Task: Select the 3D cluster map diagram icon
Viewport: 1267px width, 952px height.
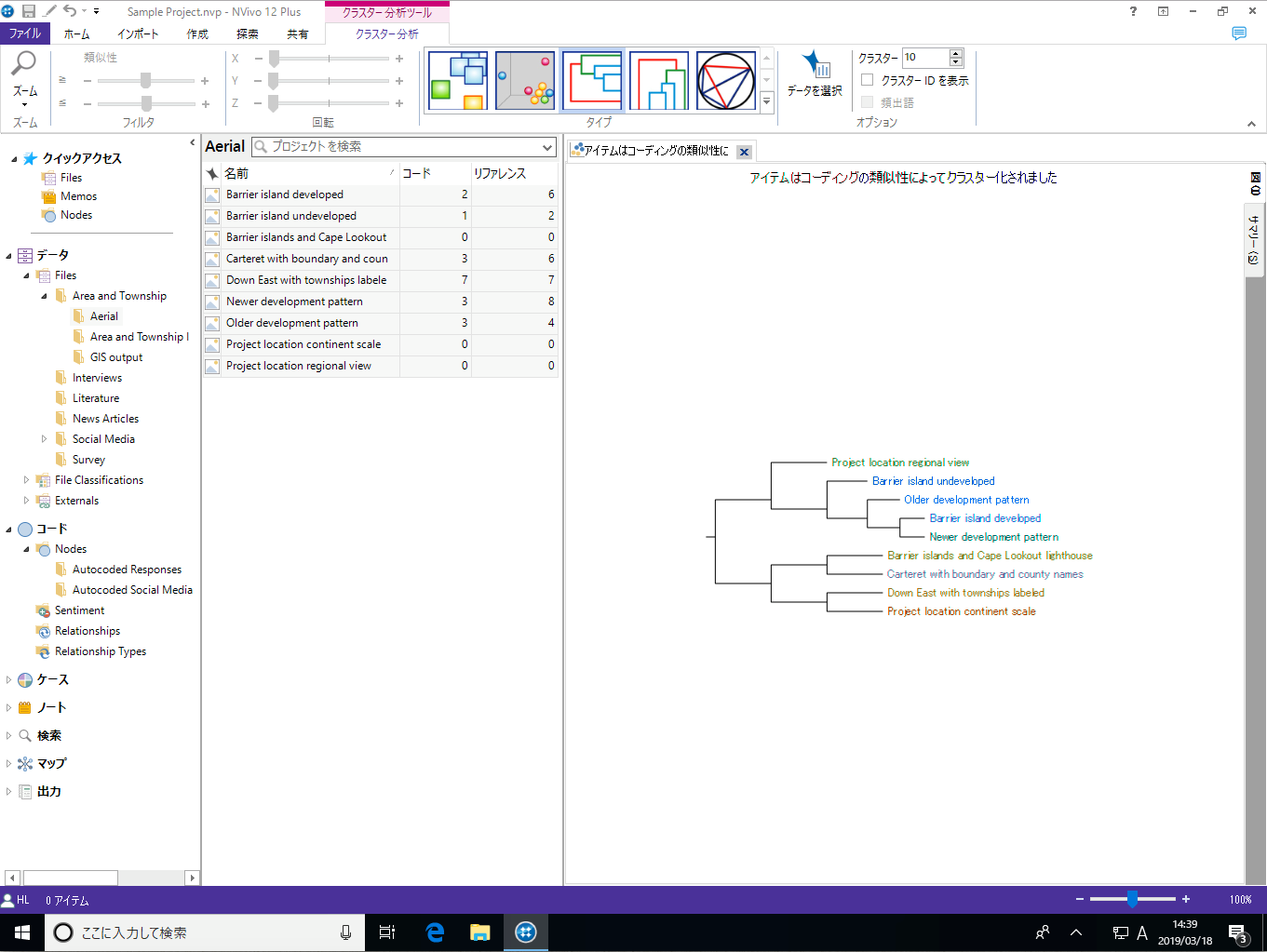Action: point(525,81)
